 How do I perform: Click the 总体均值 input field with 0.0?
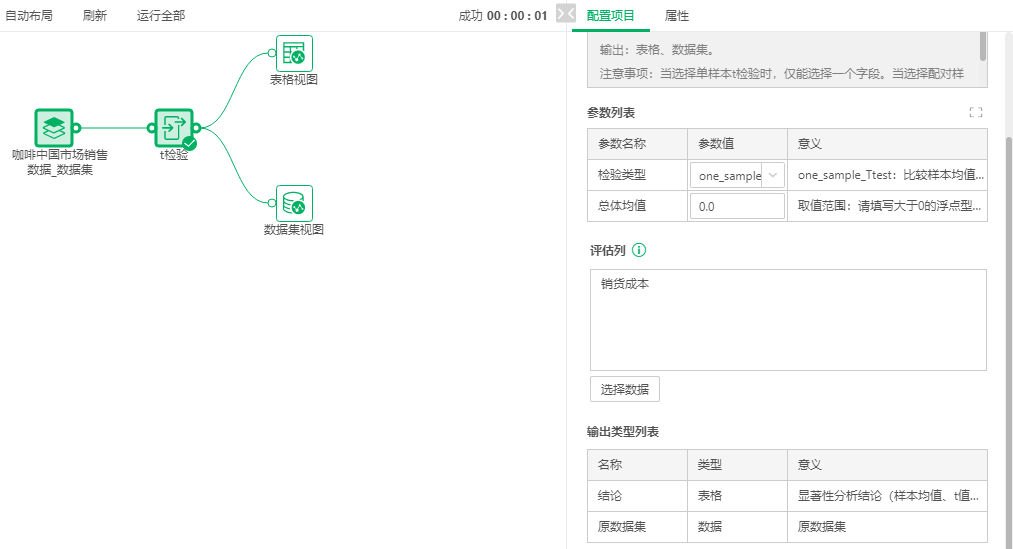737,206
